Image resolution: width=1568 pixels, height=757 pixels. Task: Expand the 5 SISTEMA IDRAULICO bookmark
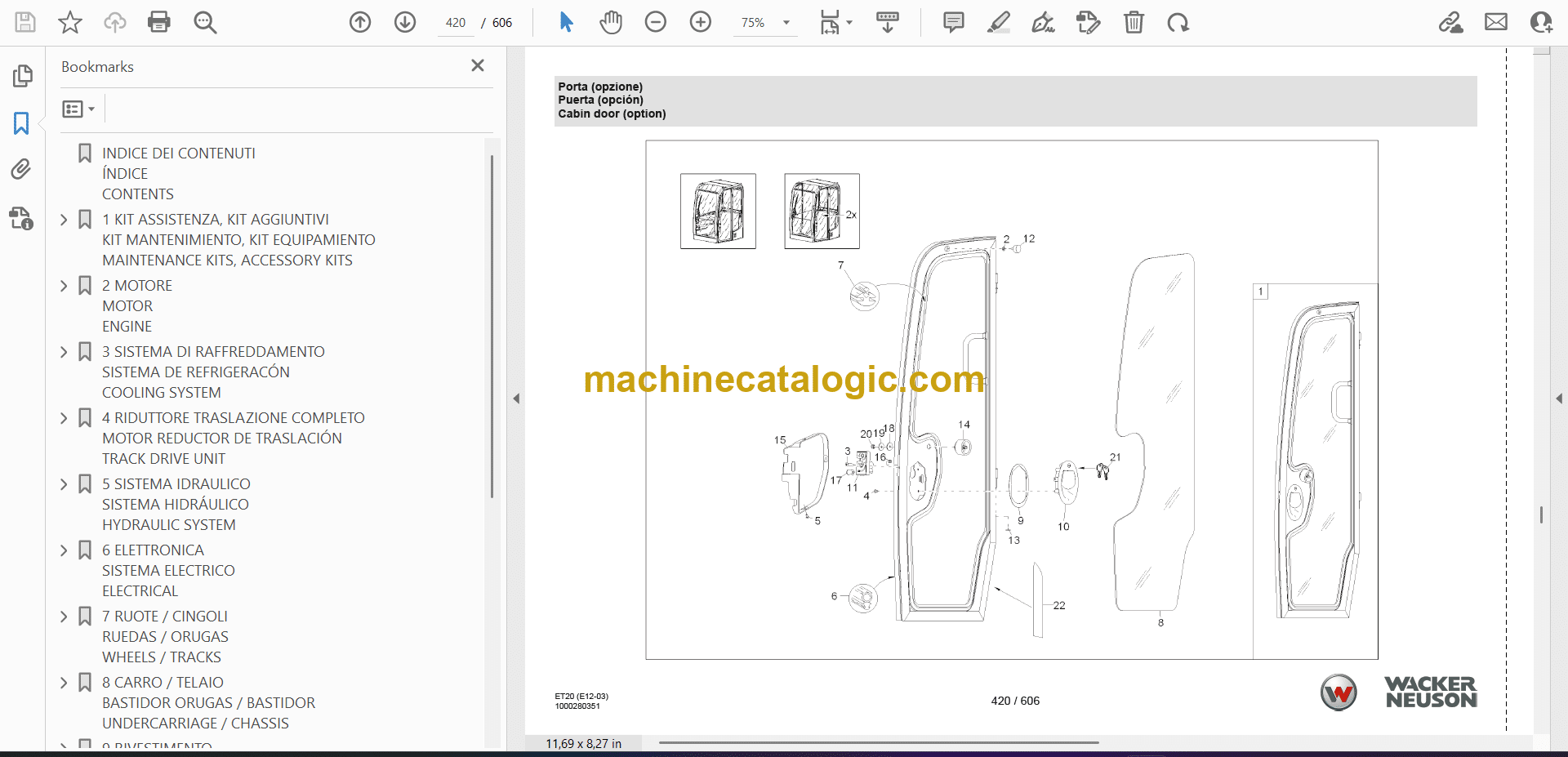point(64,484)
